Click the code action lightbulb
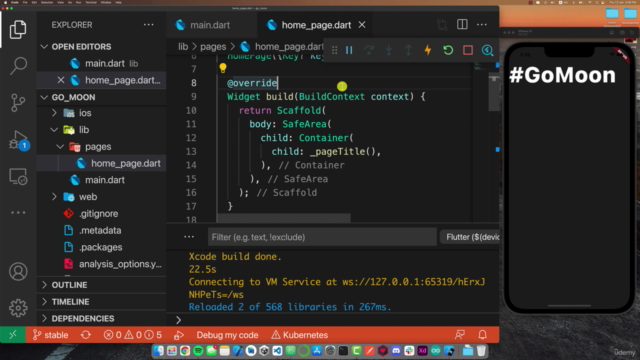The height and width of the screenshot is (360, 640). [x=222, y=68]
